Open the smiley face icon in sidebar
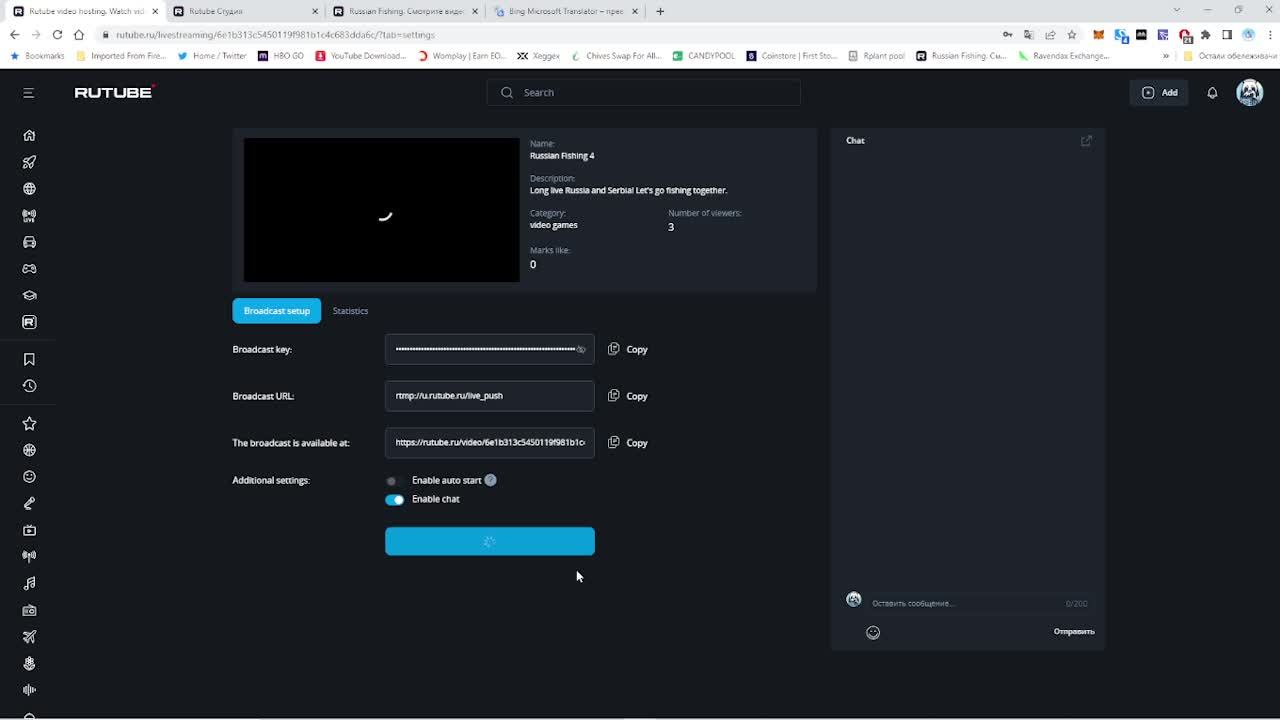 (29, 477)
